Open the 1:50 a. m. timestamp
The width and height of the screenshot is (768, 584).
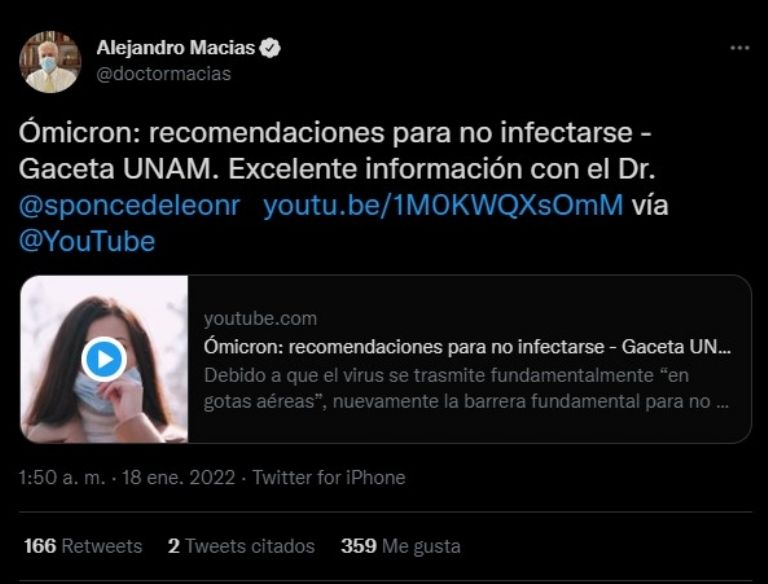[x=62, y=477]
